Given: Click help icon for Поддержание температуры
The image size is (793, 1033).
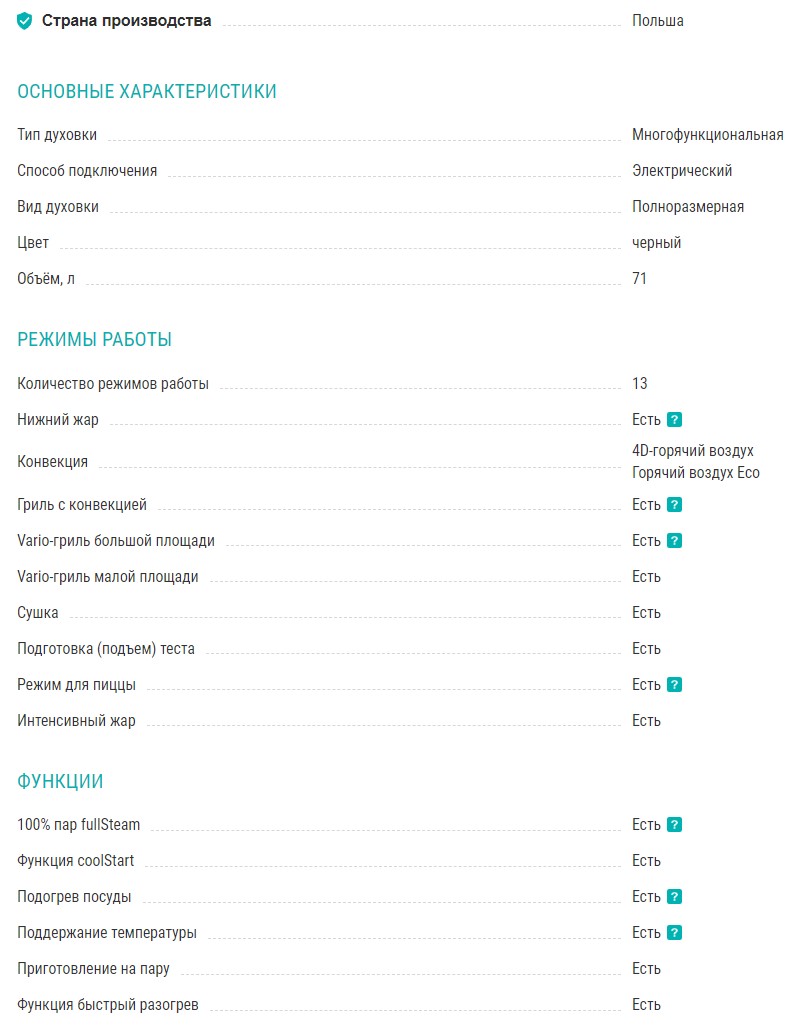Looking at the screenshot, I should click(x=675, y=933).
